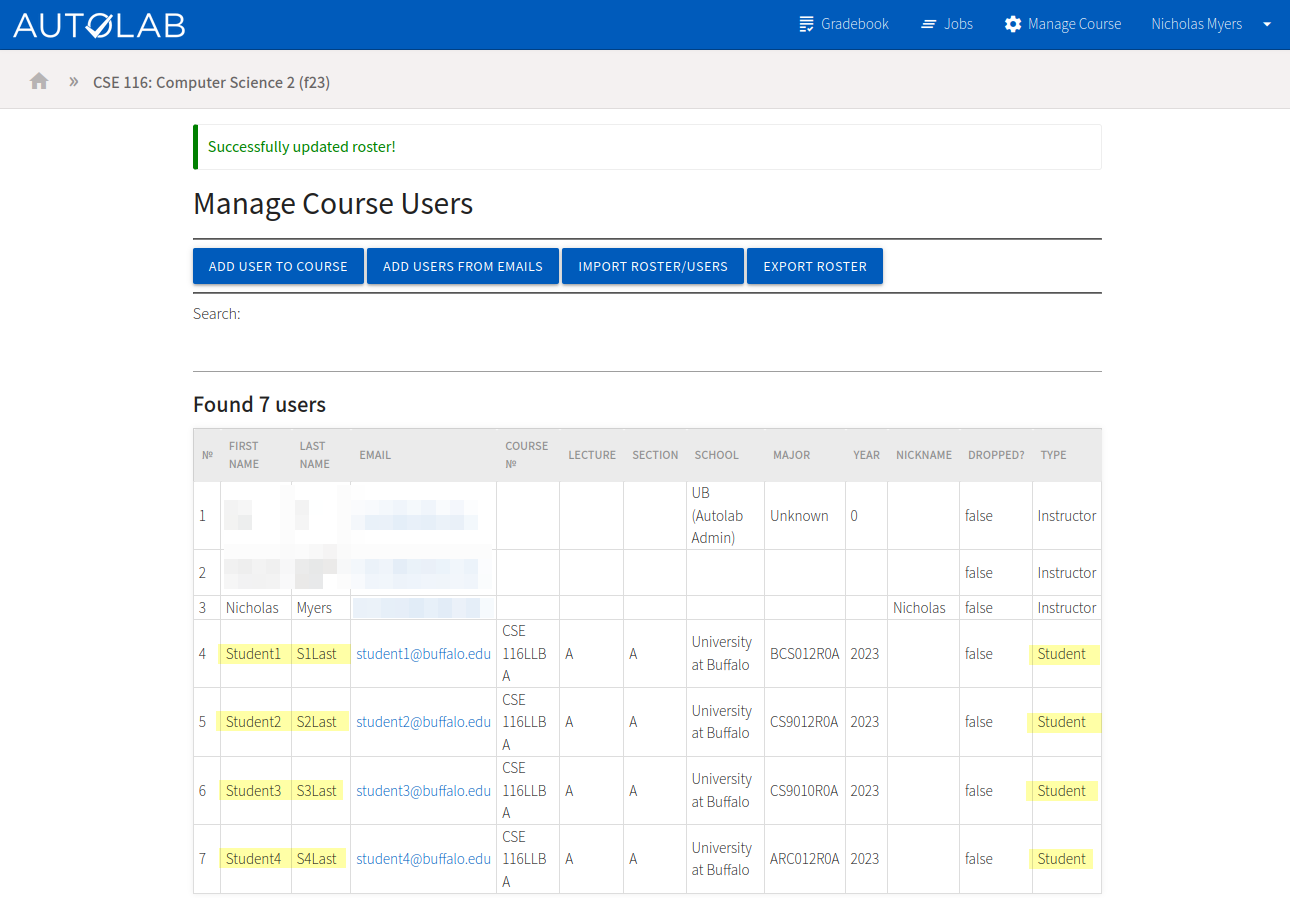Focus the Search input field
Viewport: 1290px width, 898px height.
click(x=647, y=347)
